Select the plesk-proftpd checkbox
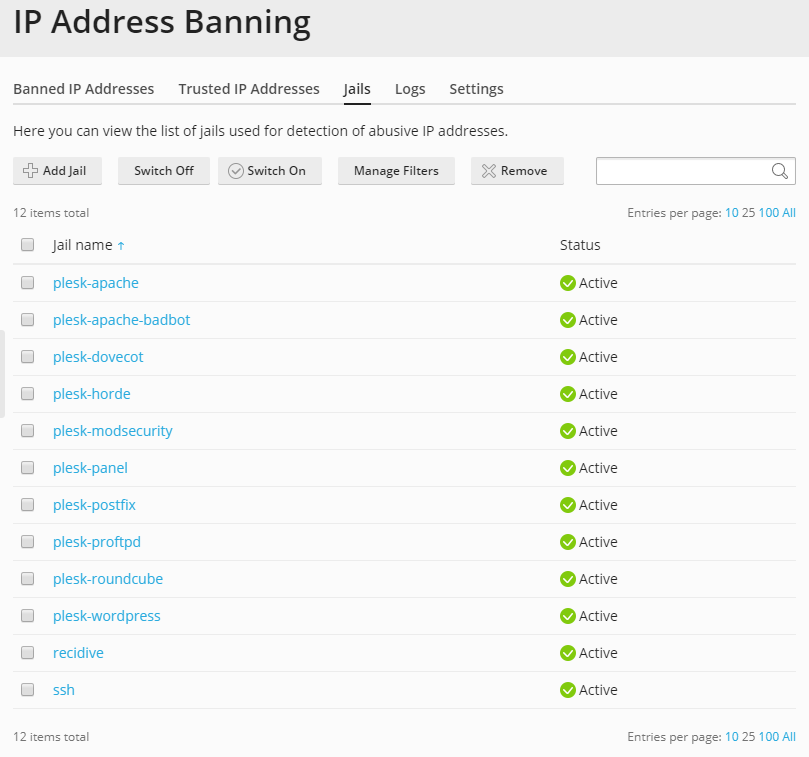 tap(27, 541)
